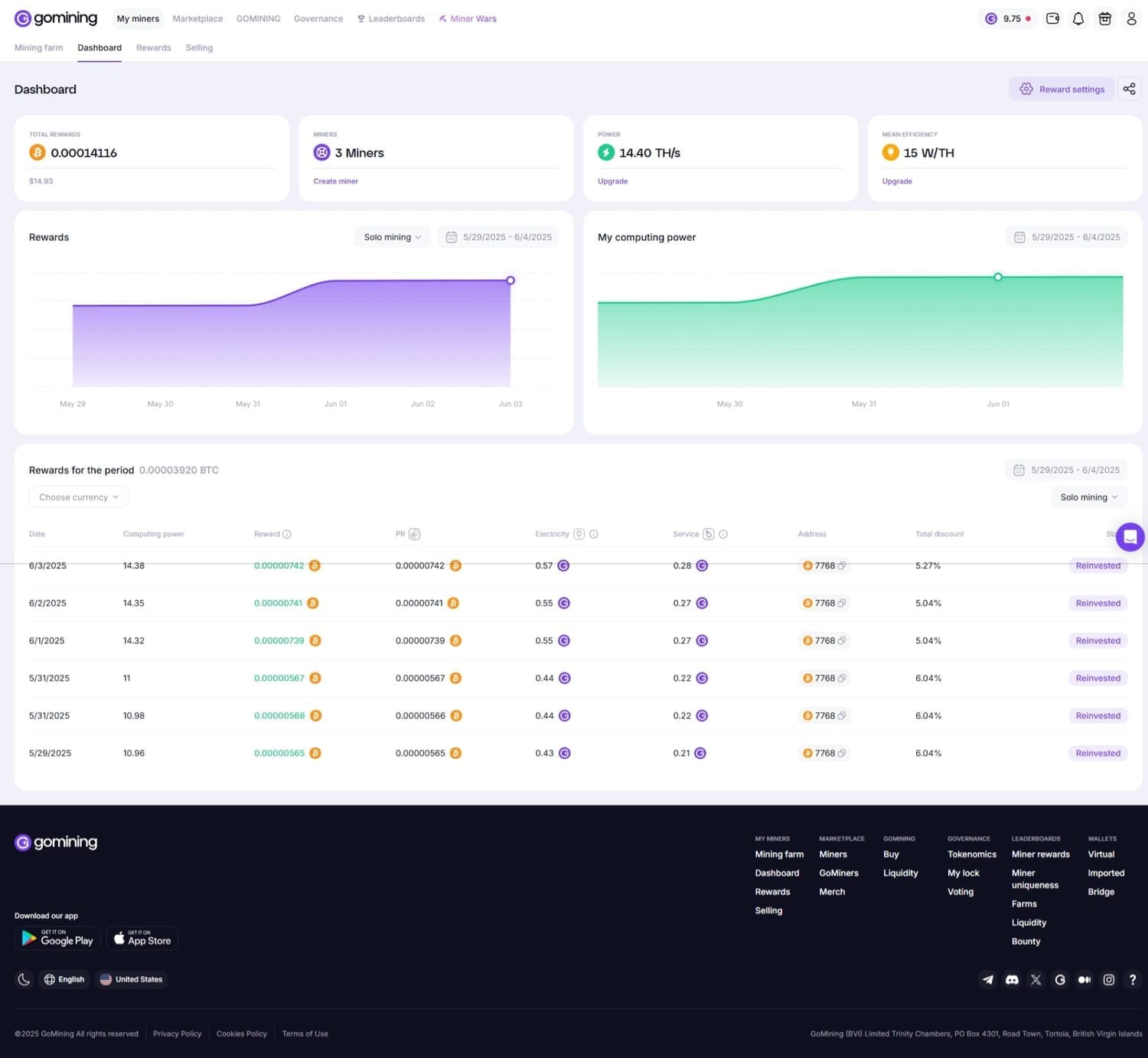Click Service column info icon
The height and width of the screenshot is (1058, 1148).
(723, 534)
